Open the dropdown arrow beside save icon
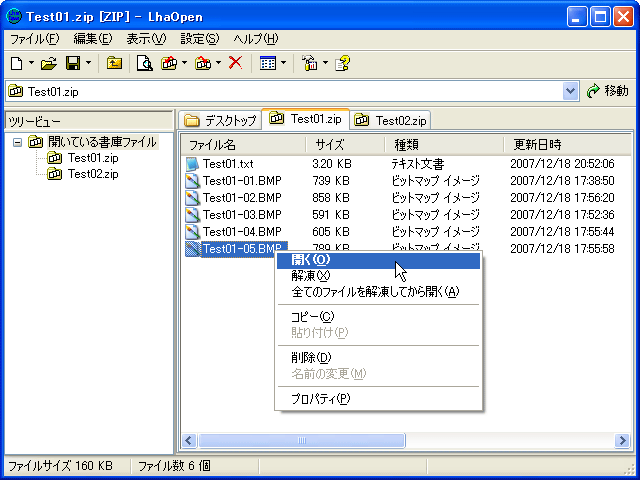This screenshot has height=480, width=640. (89, 63)
